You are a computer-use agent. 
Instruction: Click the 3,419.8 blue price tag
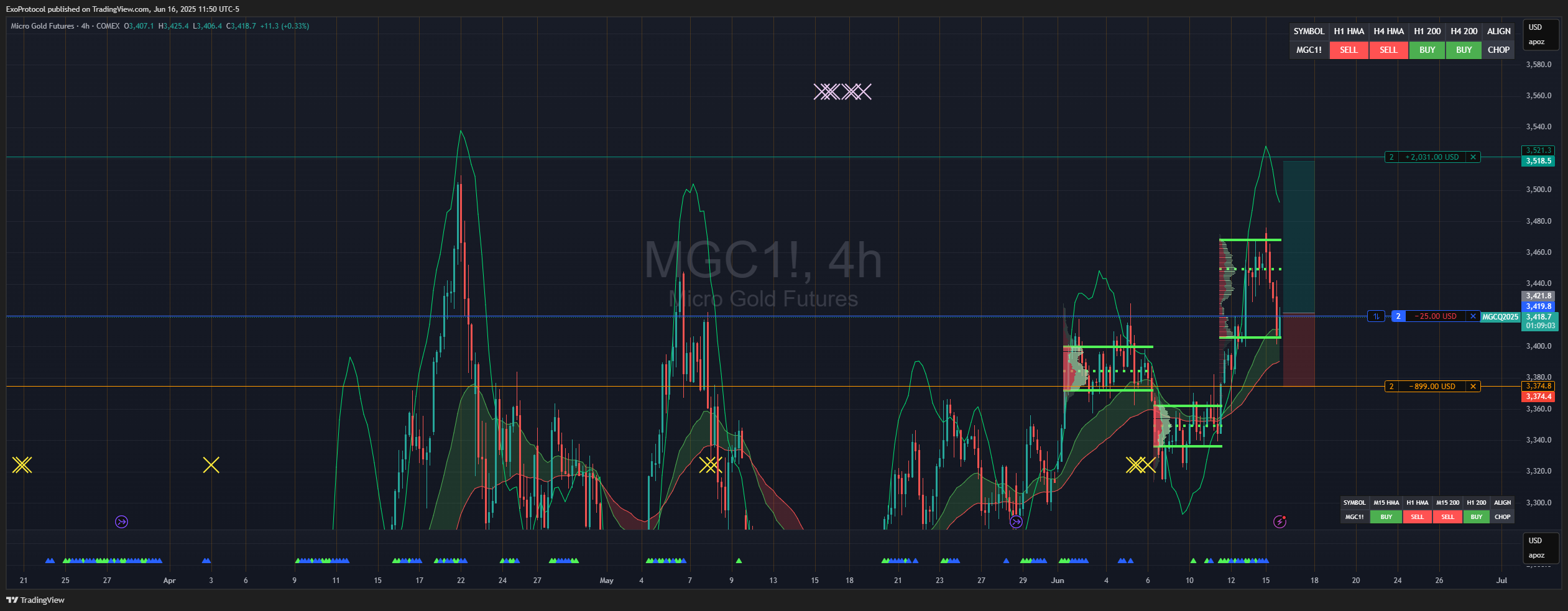(x=1539, y=306)
